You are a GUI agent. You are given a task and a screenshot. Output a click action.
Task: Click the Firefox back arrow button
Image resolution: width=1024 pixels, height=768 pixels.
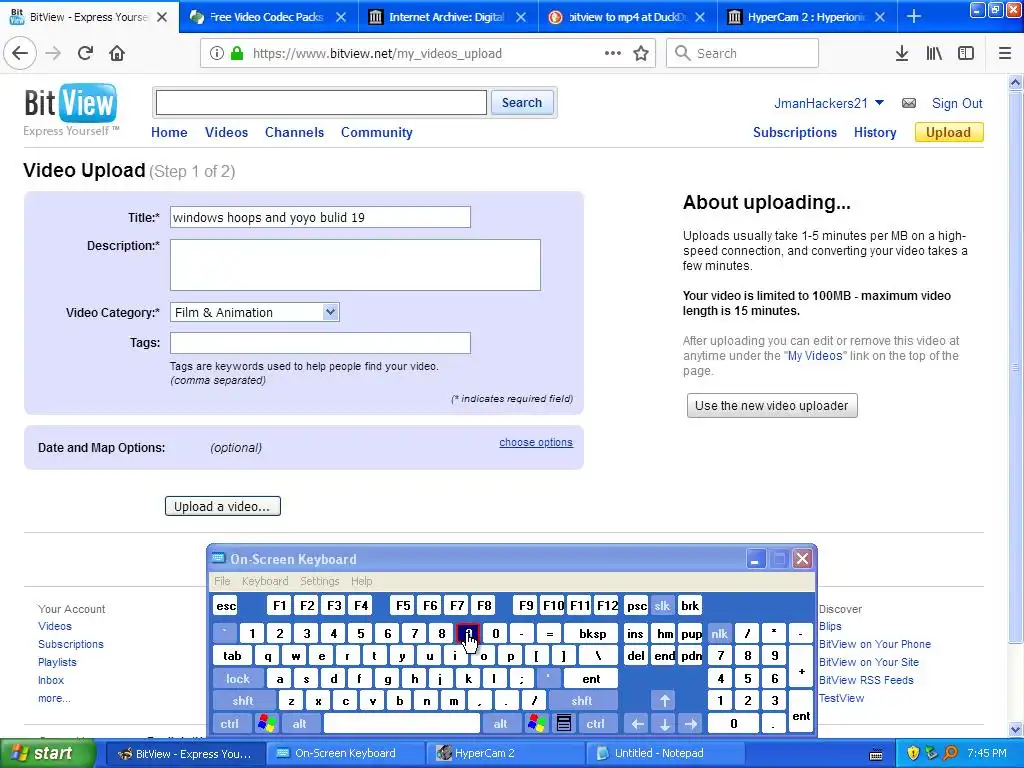tap(20, 53)
